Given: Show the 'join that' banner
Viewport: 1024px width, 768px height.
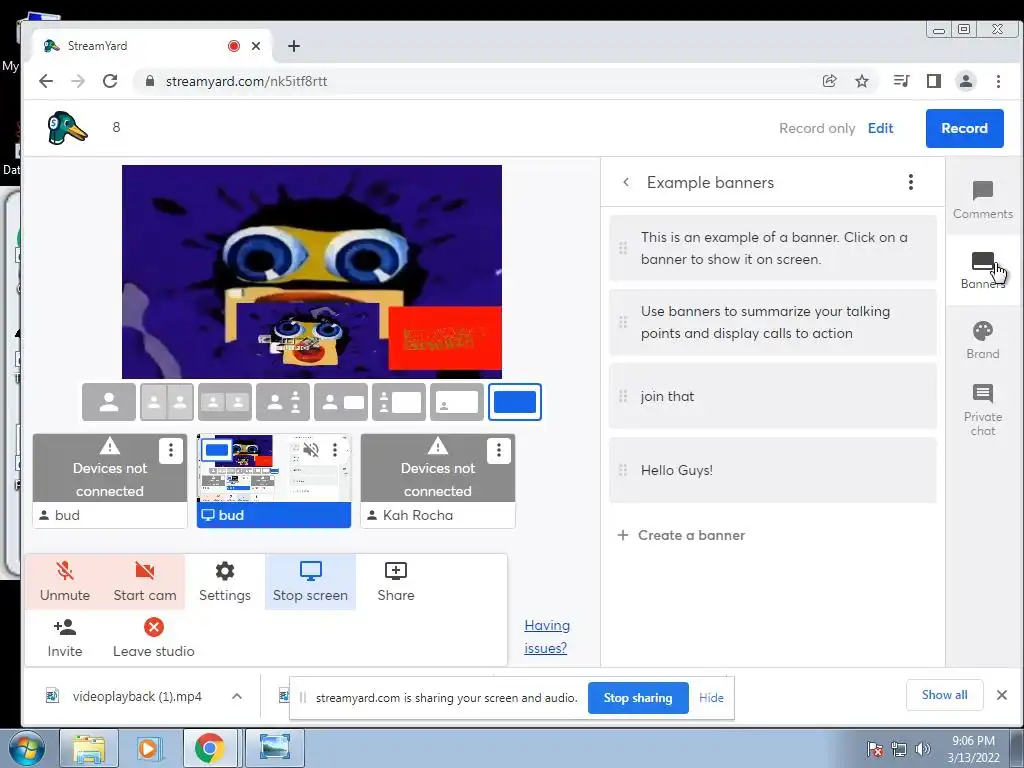Looking at the screenshot, I should coord(773,396).
